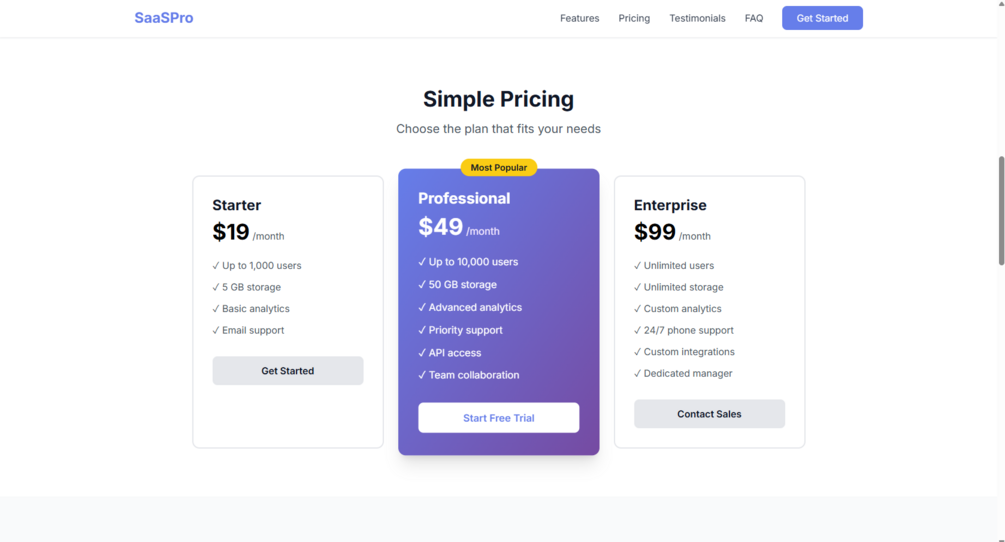
Task: Click checkmark beside Dedicated manager
Action: (637, 373)
